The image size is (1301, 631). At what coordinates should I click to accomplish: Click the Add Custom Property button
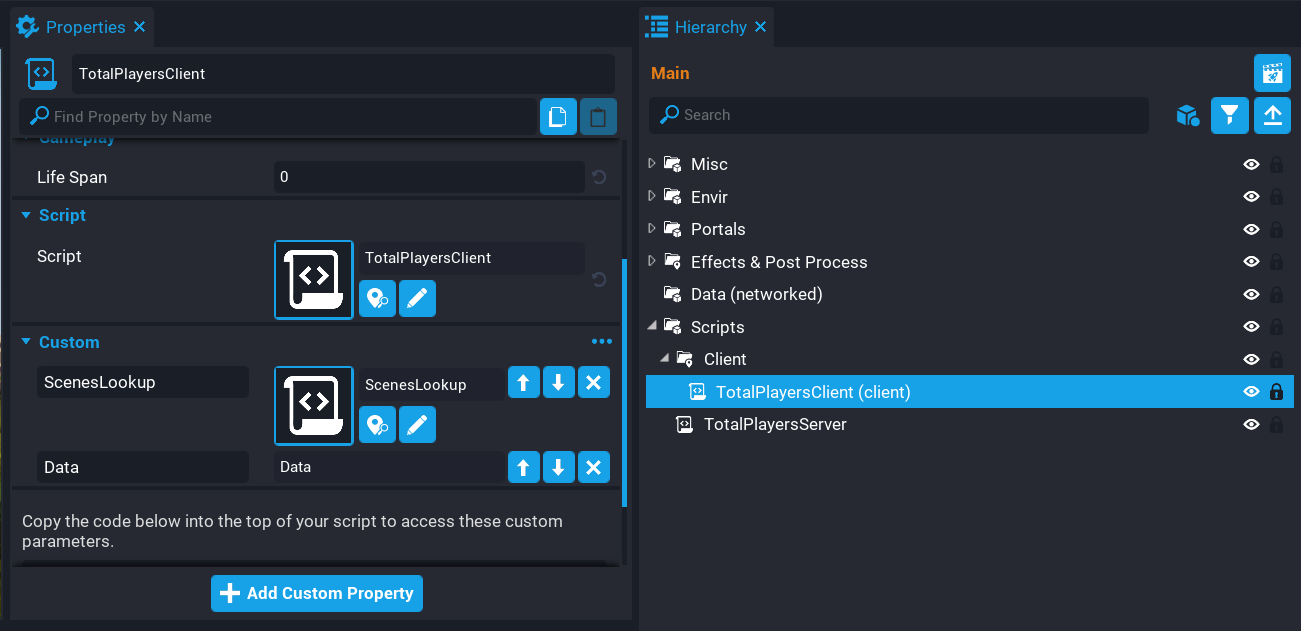(317, 593)
